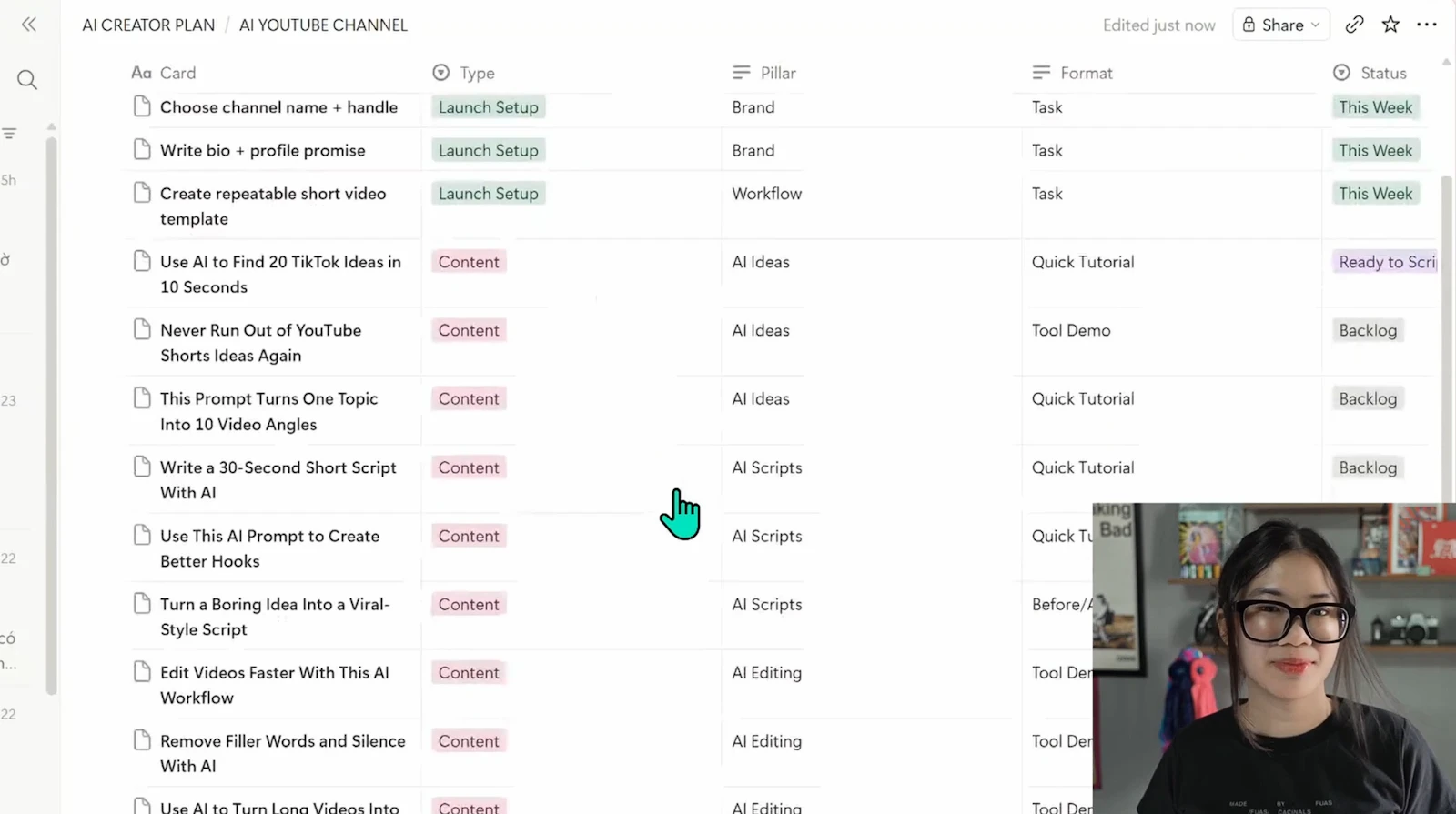This screenshot has height=814, width=1456.
Task: Open card 'Write bio + profile promise'
Action: tap(263, 150)
